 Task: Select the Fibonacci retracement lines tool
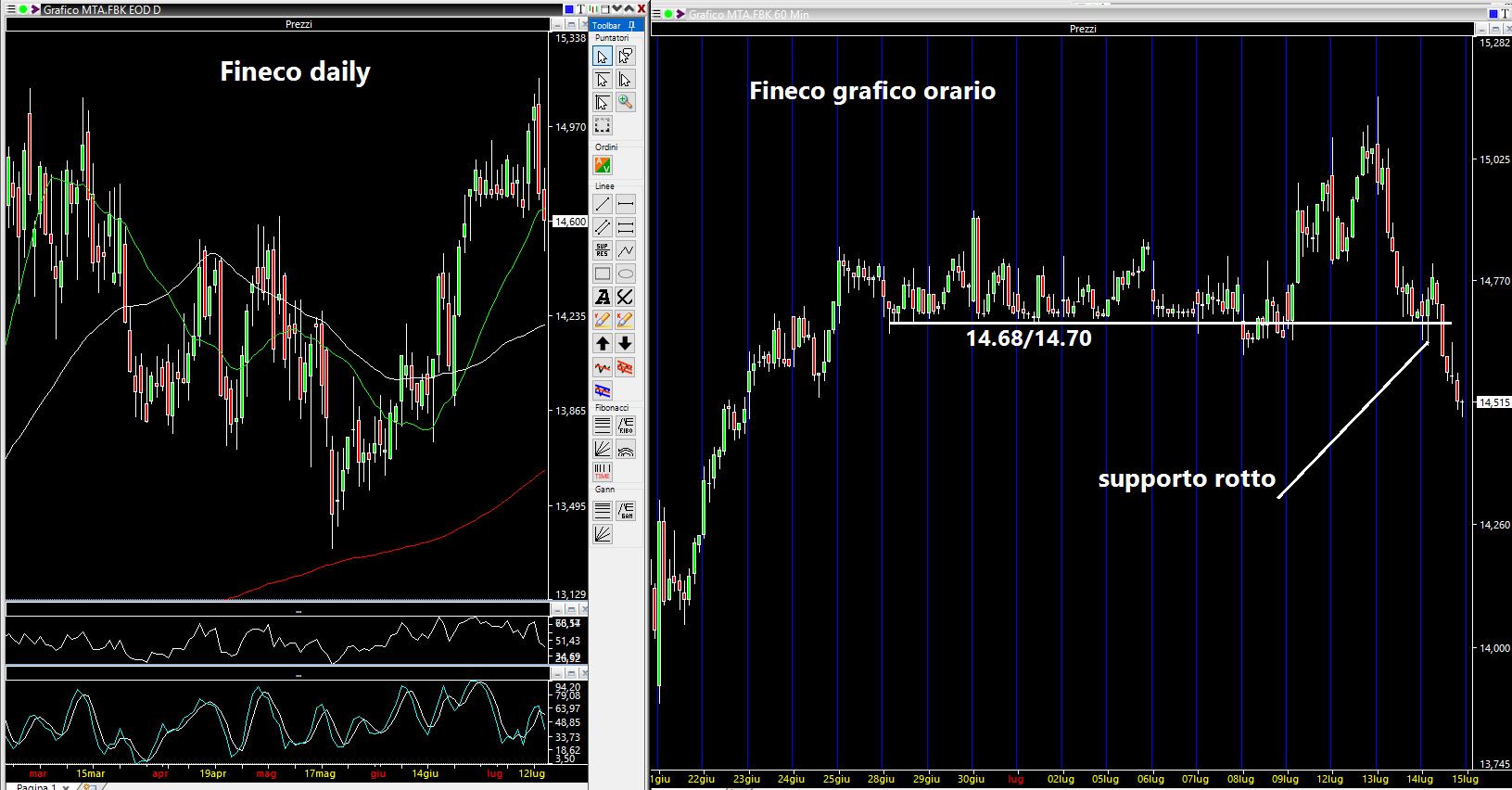603,426
